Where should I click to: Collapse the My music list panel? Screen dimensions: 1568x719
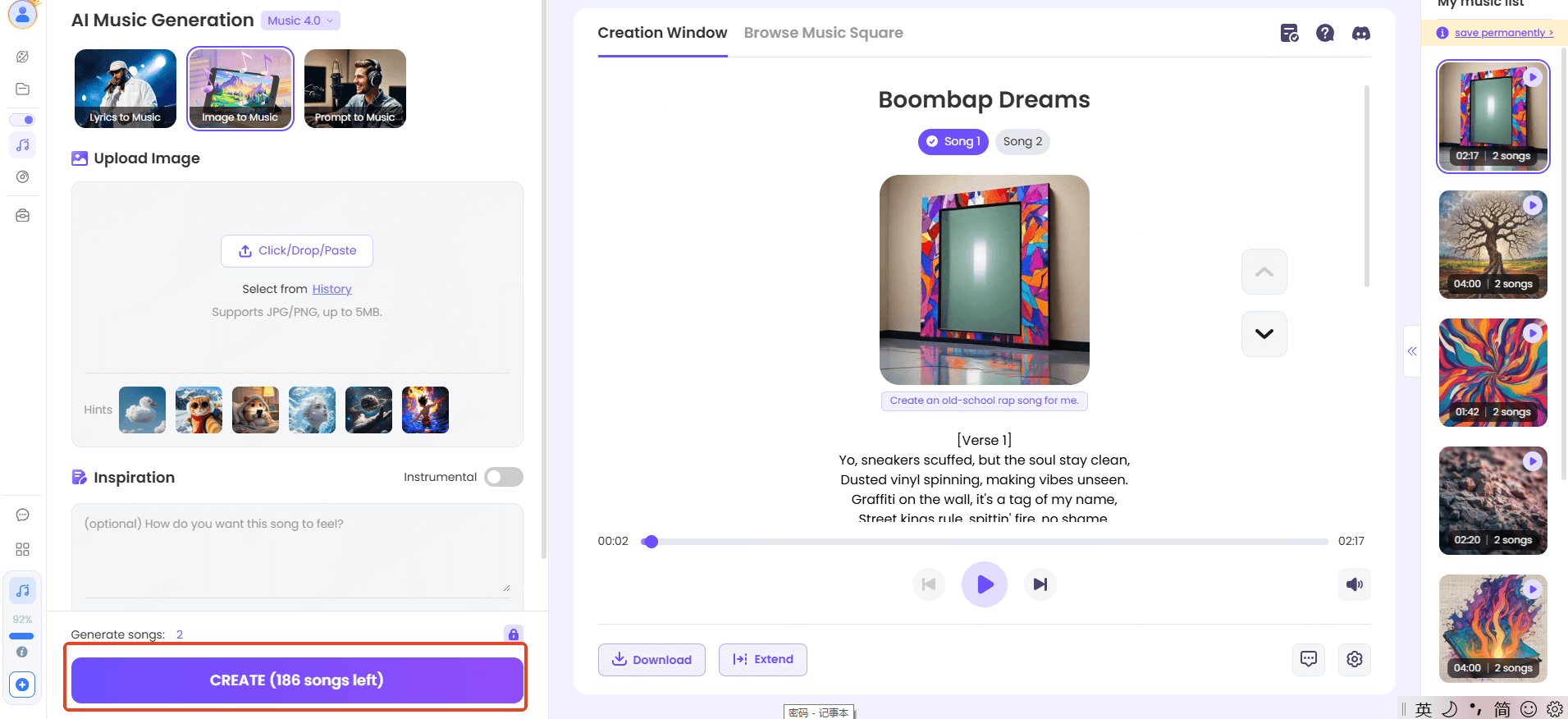tap(1411, 351)
